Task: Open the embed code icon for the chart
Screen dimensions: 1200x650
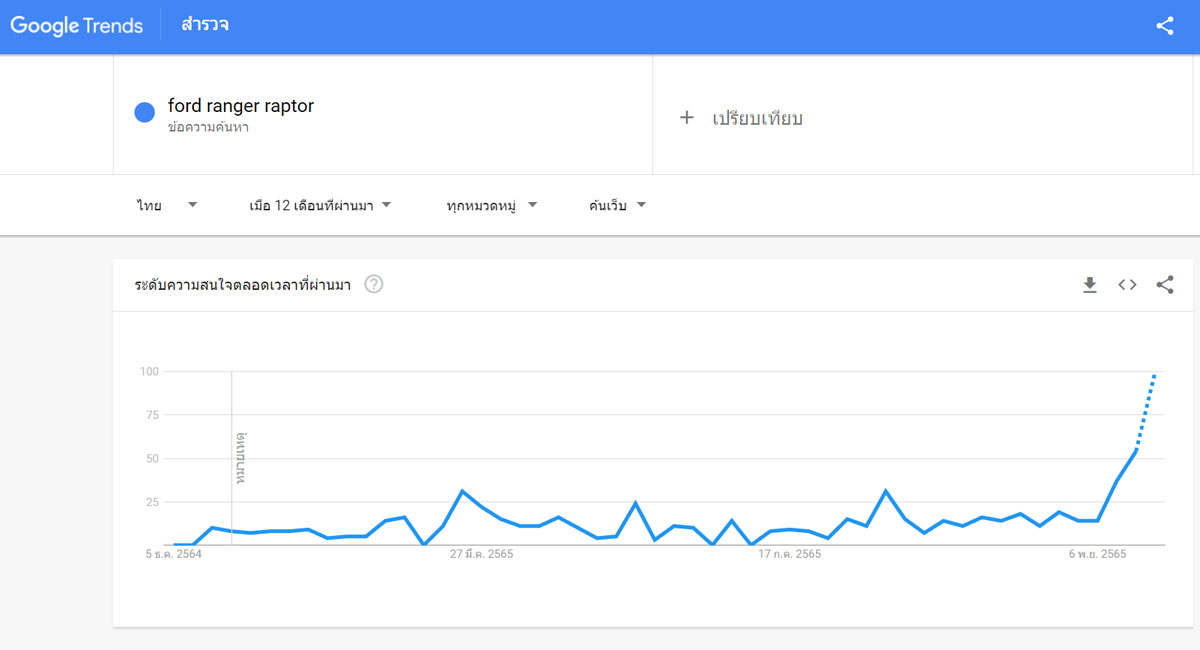Action: [1127, 285]
